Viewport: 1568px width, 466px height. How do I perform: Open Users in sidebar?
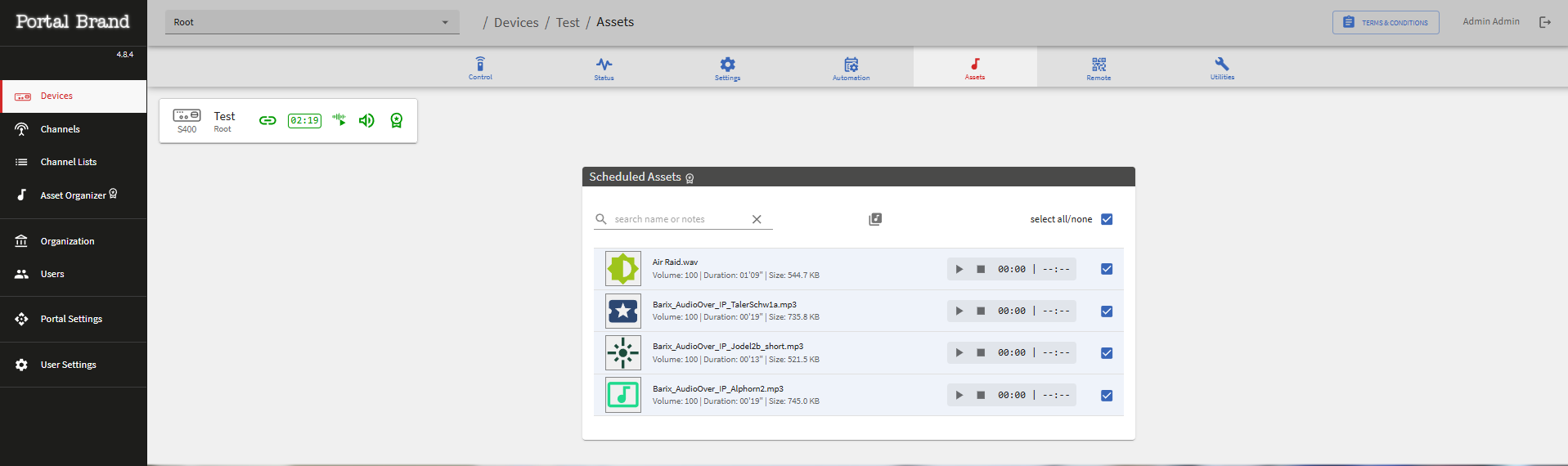pyautogui.click(x=74, y=274)
